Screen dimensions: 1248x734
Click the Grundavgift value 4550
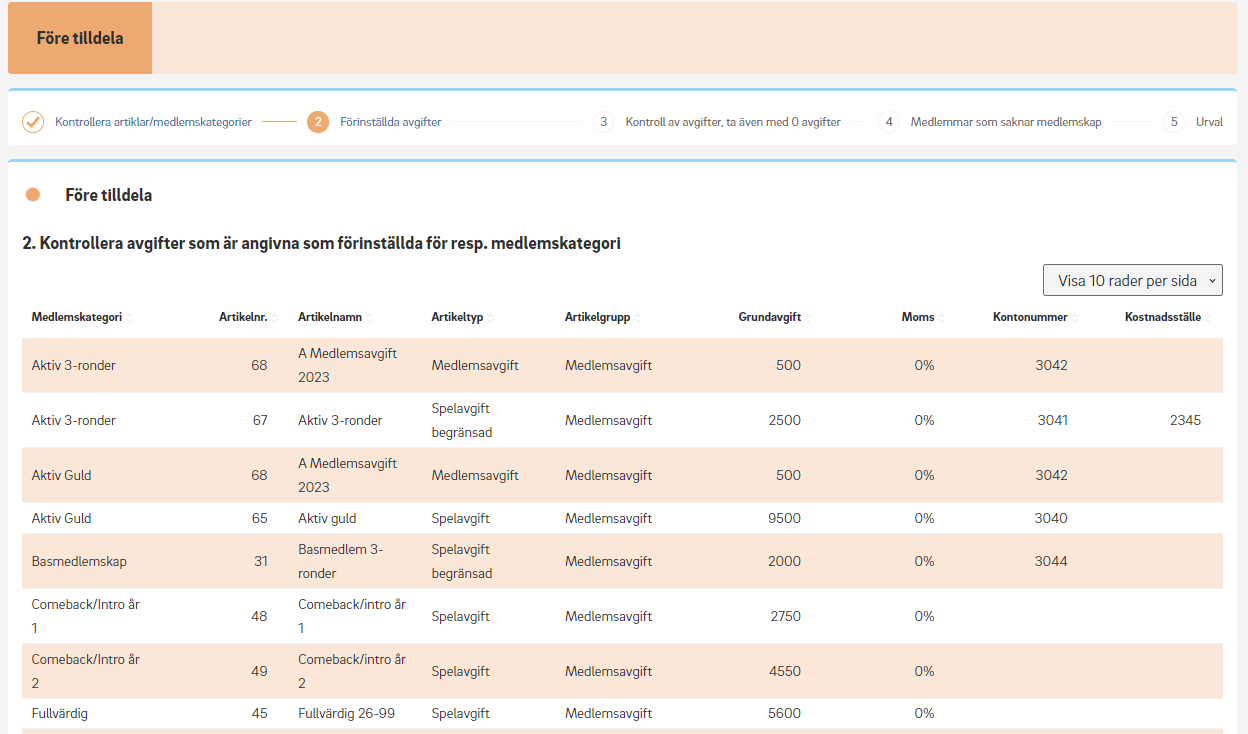(785, 671)
